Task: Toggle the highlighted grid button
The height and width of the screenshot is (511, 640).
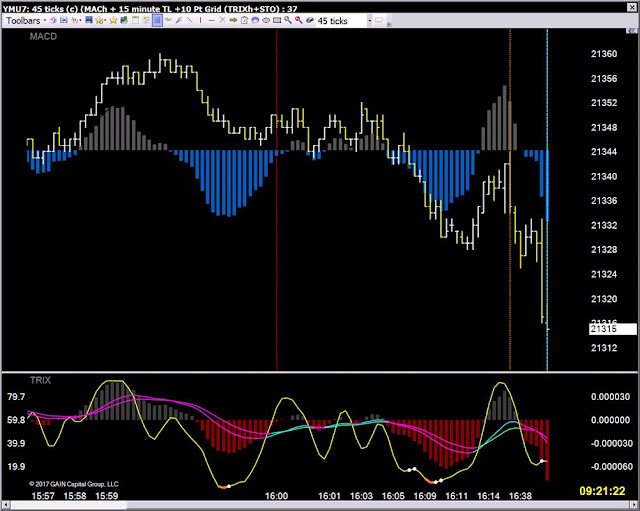Action: coord(157,20)
